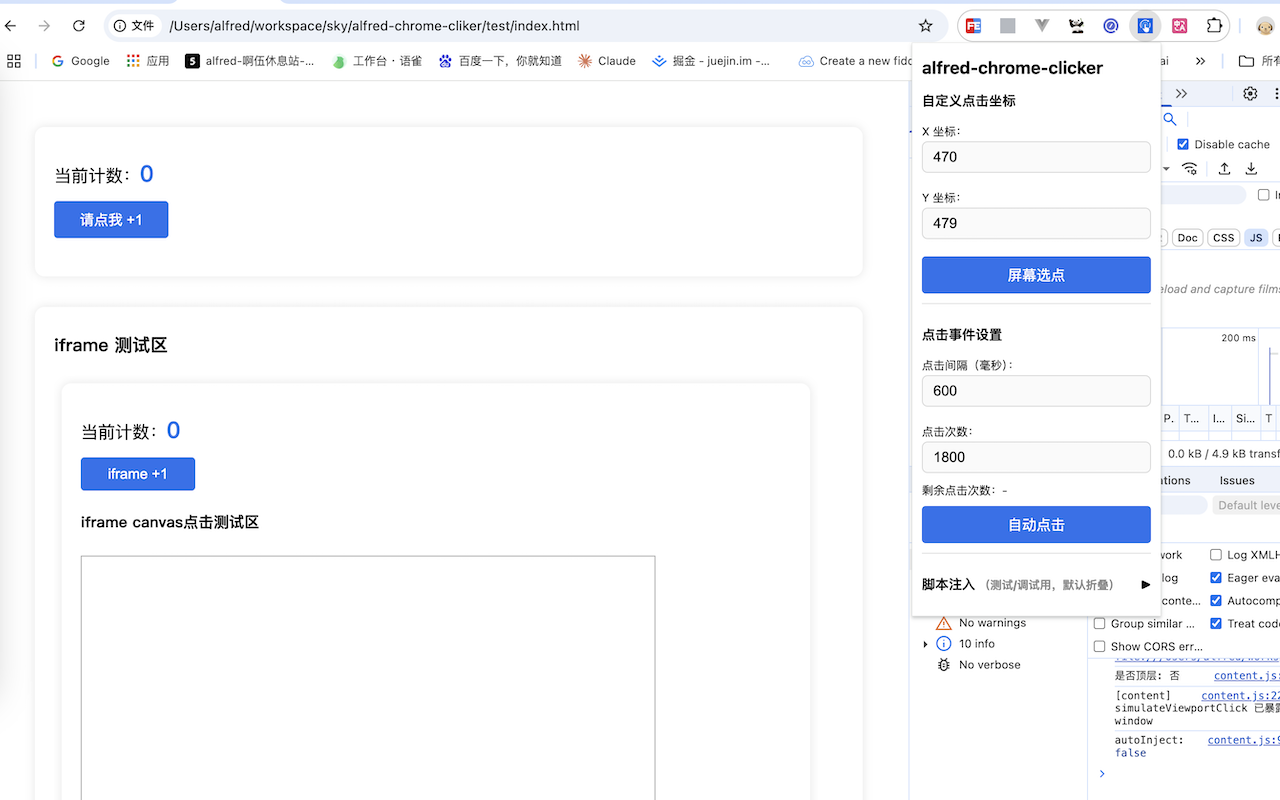
Task: Open the Chrome extensions puzzle icon
Action: [x=1214, y=26]
